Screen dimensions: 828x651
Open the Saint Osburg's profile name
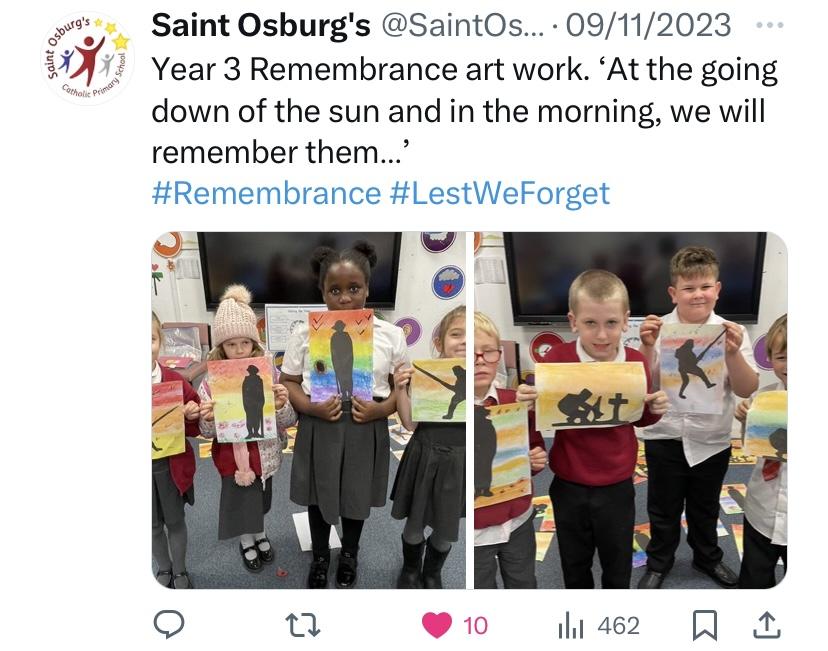pos(261,25)
